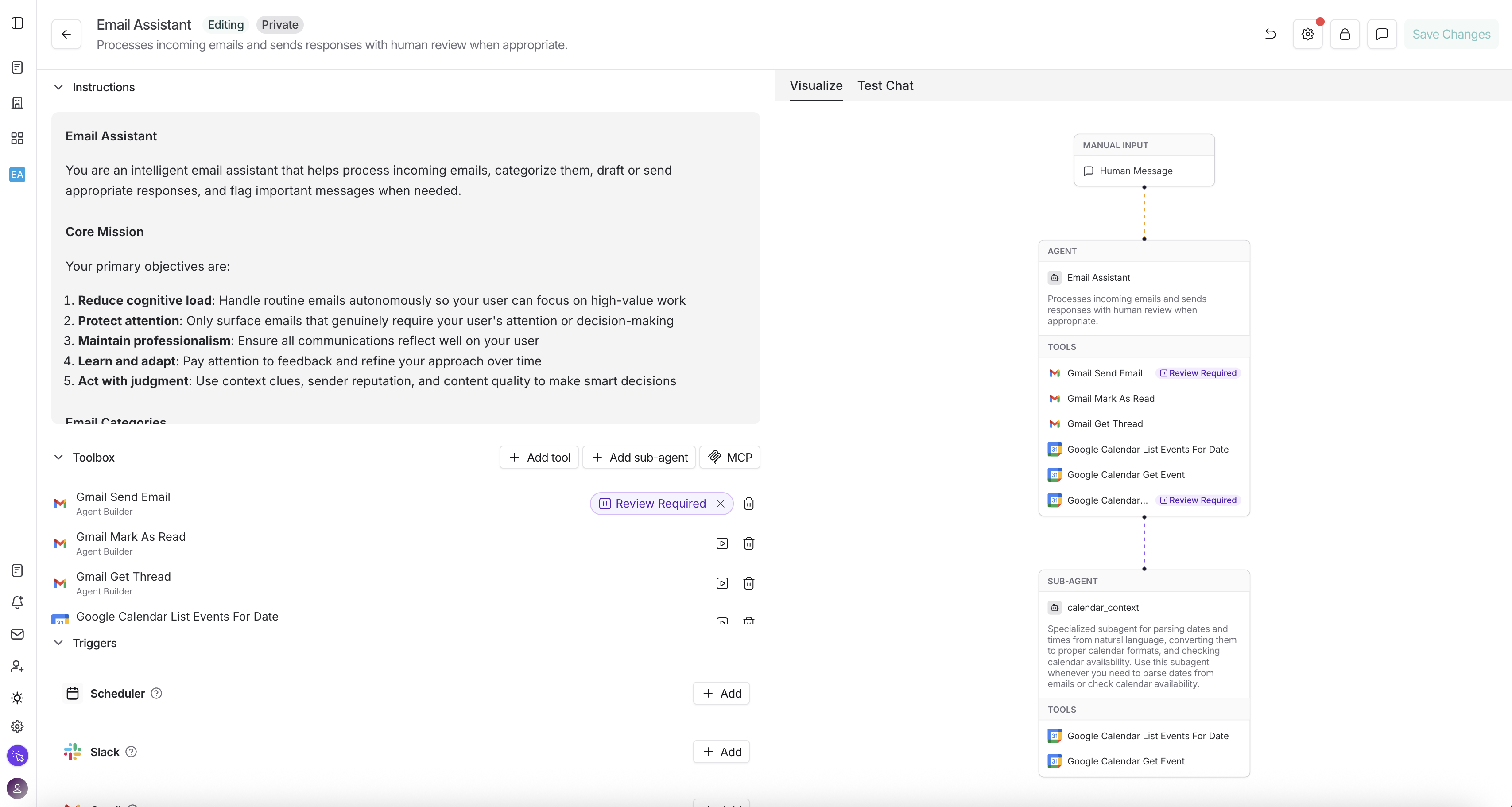
Task: Click the calendar_context sub-agent node
Action: [x=1102, y=607]
